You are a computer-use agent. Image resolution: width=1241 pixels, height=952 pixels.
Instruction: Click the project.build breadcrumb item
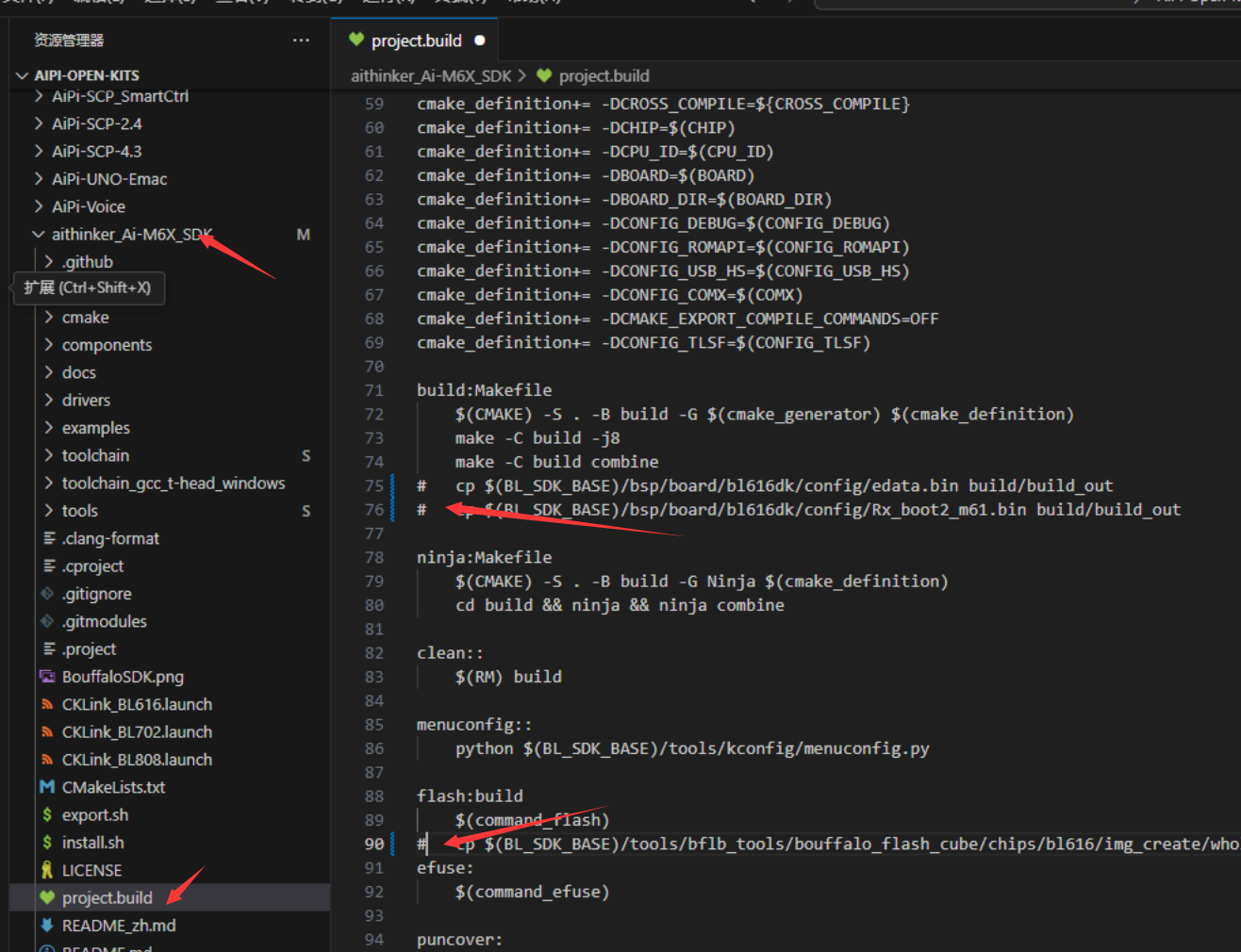pyautogui.click(x=604, y=75)
